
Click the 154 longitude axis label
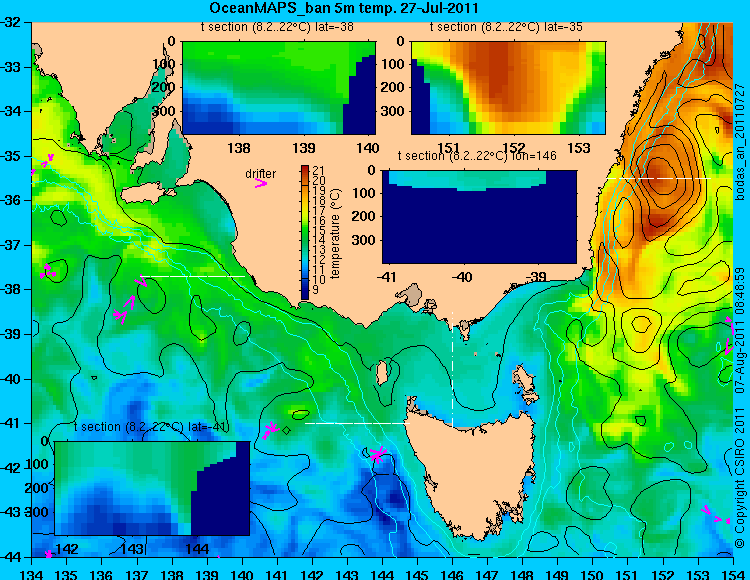[733, 574]
